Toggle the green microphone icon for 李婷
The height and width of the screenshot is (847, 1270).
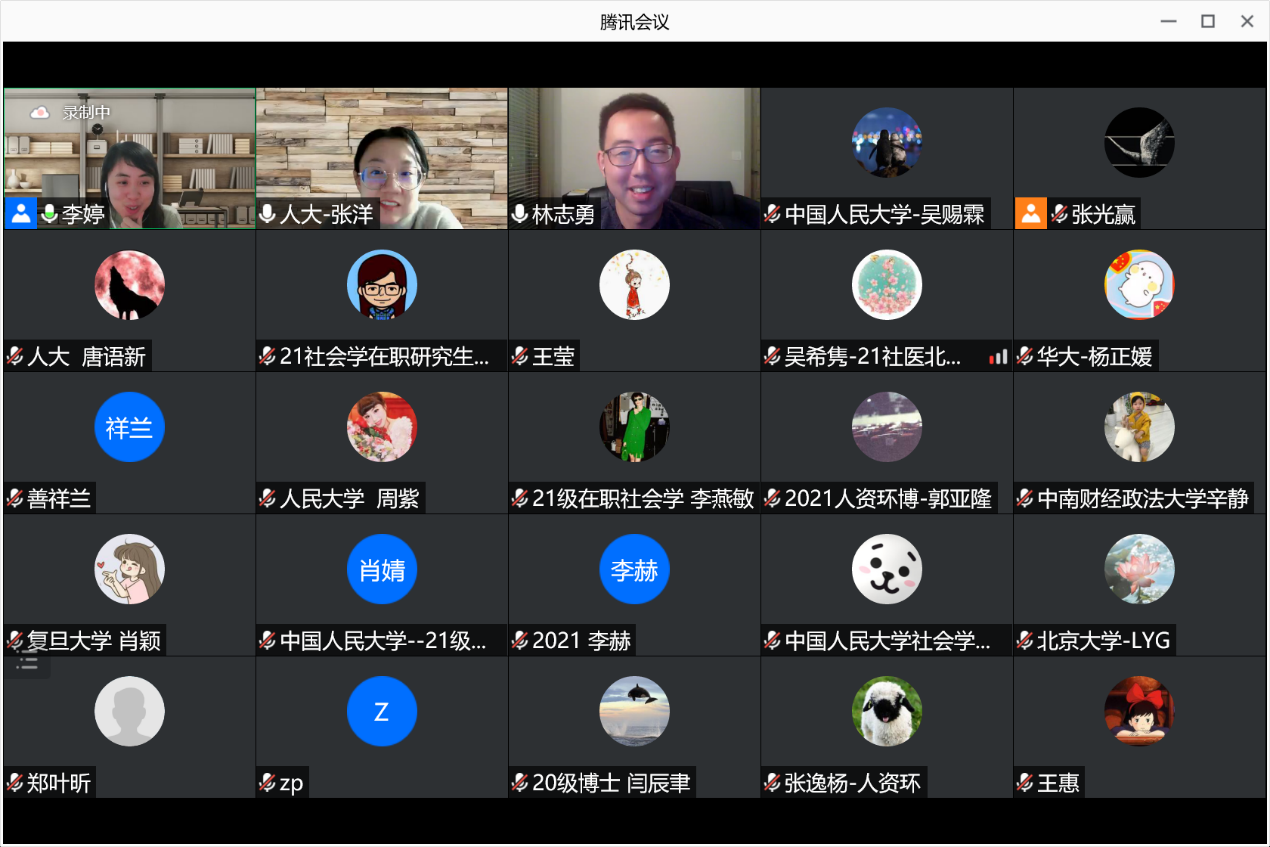coord(49,214)
